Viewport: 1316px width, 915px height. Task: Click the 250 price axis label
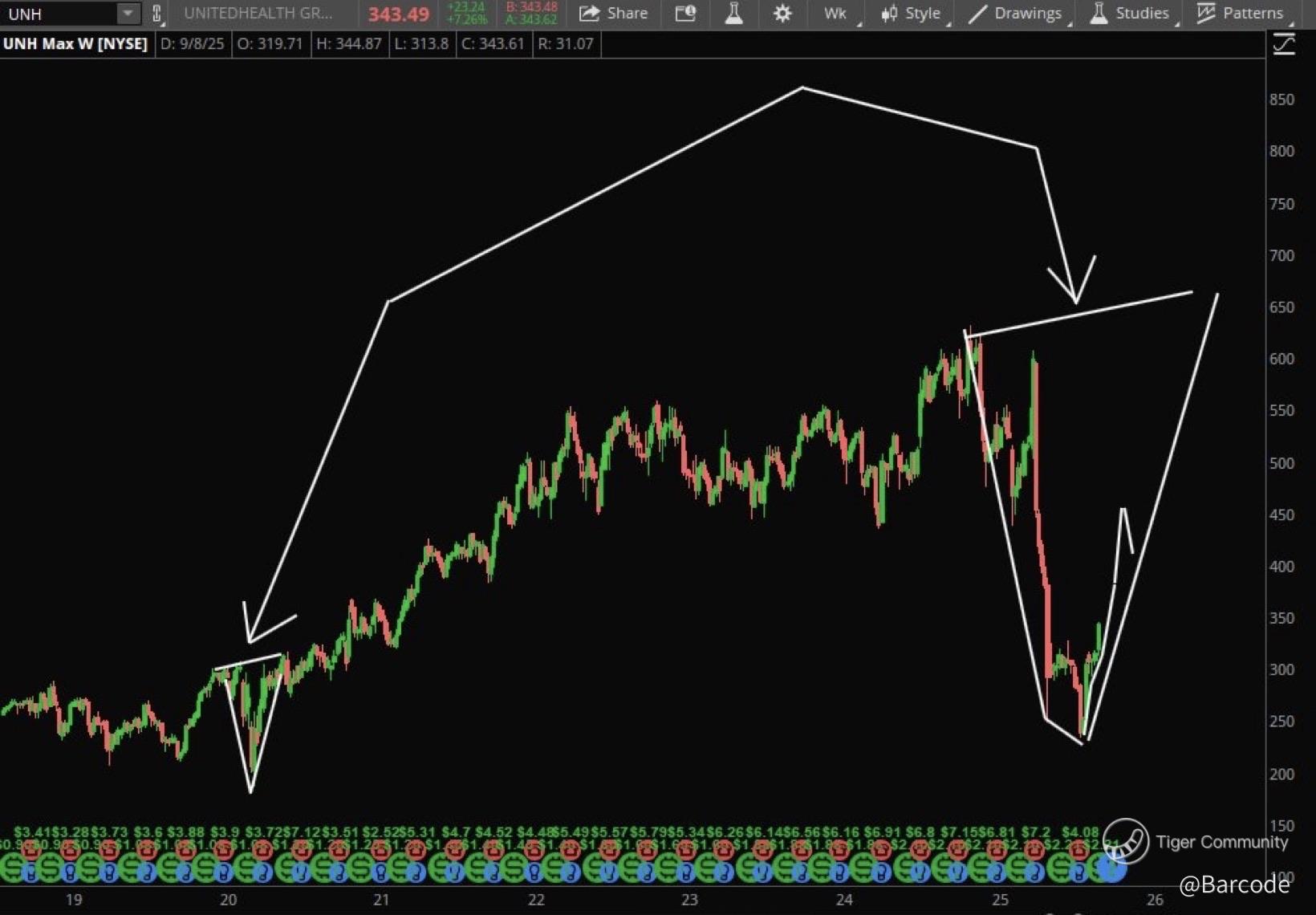1281,722
